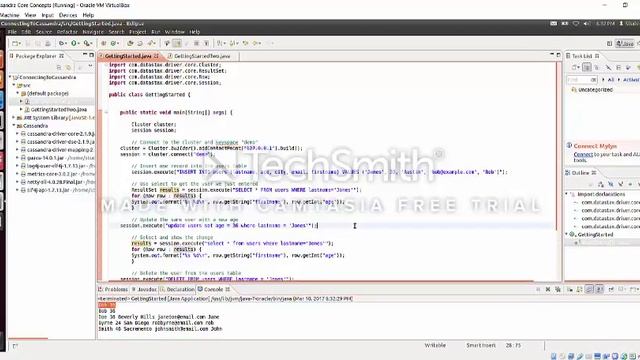The image size is (640, 360).
Task: Click the New Java Class toolbar icon
Action: [114, 43]
